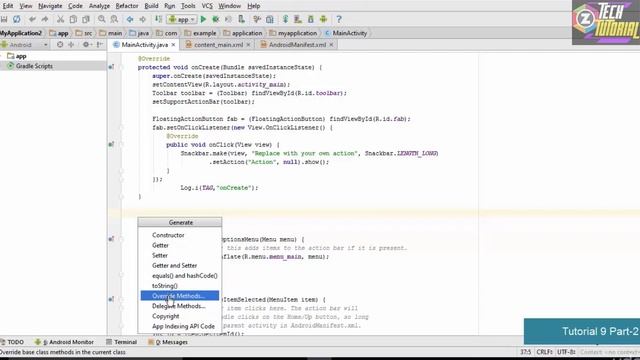This screenshot has height=360, width=640.
Task: Click the UTF-8 encoding status entry
Action: pos(566,352)
